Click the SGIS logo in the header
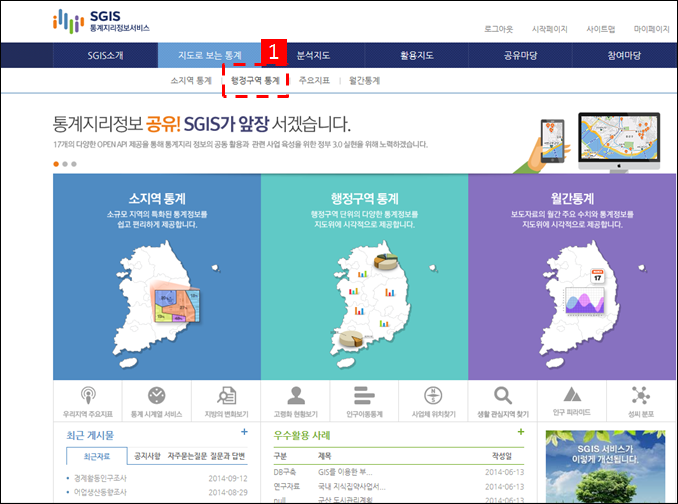 point(101,21)
